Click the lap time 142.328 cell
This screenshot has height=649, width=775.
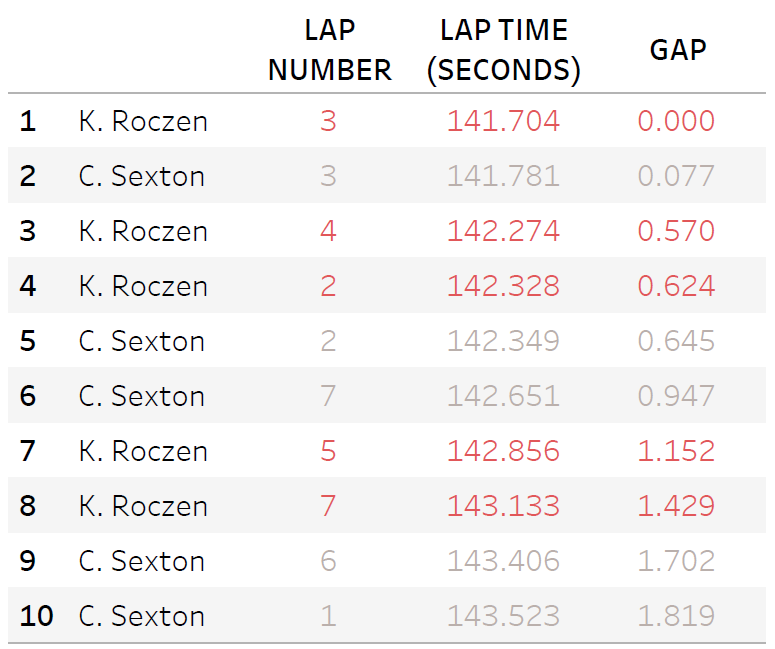point(503,287)
